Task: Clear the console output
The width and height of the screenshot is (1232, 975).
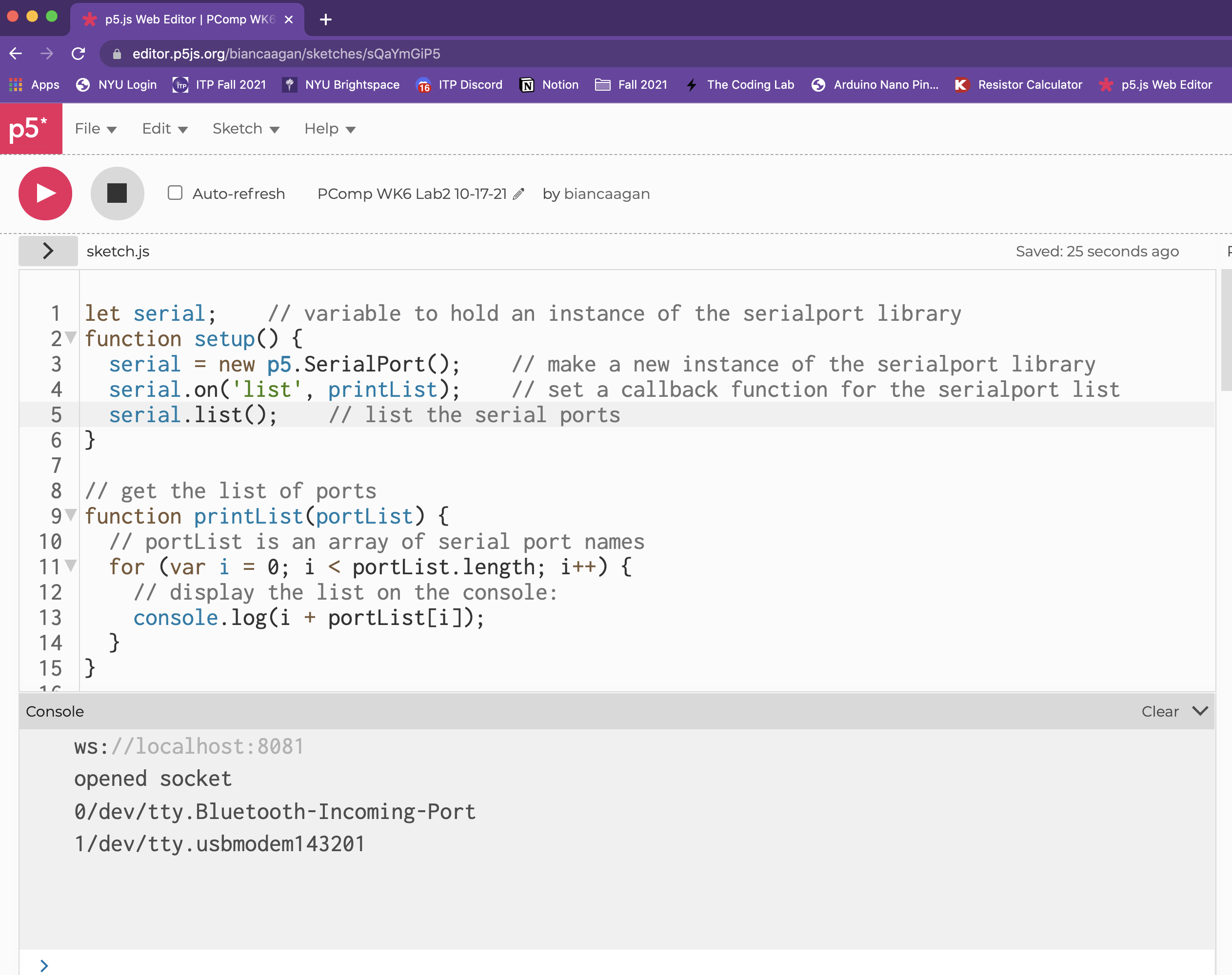Action: pos(1159,711)
